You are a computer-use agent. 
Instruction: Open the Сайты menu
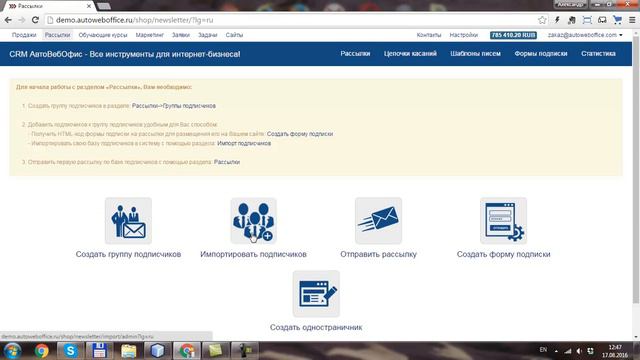[x=234, y=35]
